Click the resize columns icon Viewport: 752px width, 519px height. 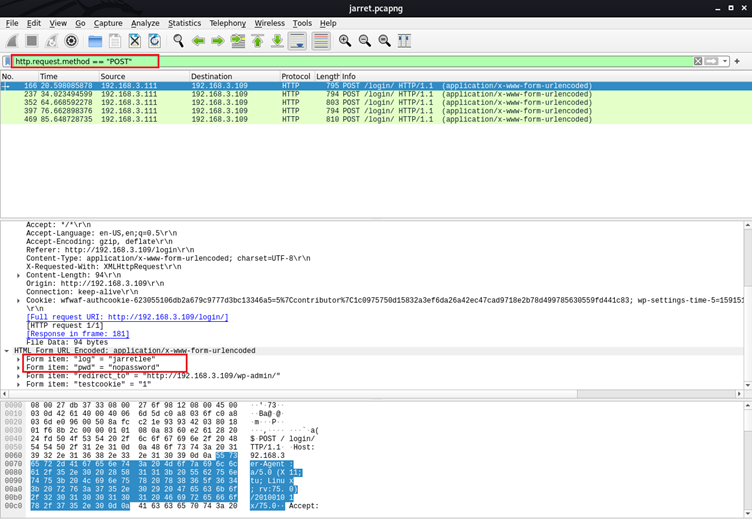pyautogui.click(x=405, y=41)
